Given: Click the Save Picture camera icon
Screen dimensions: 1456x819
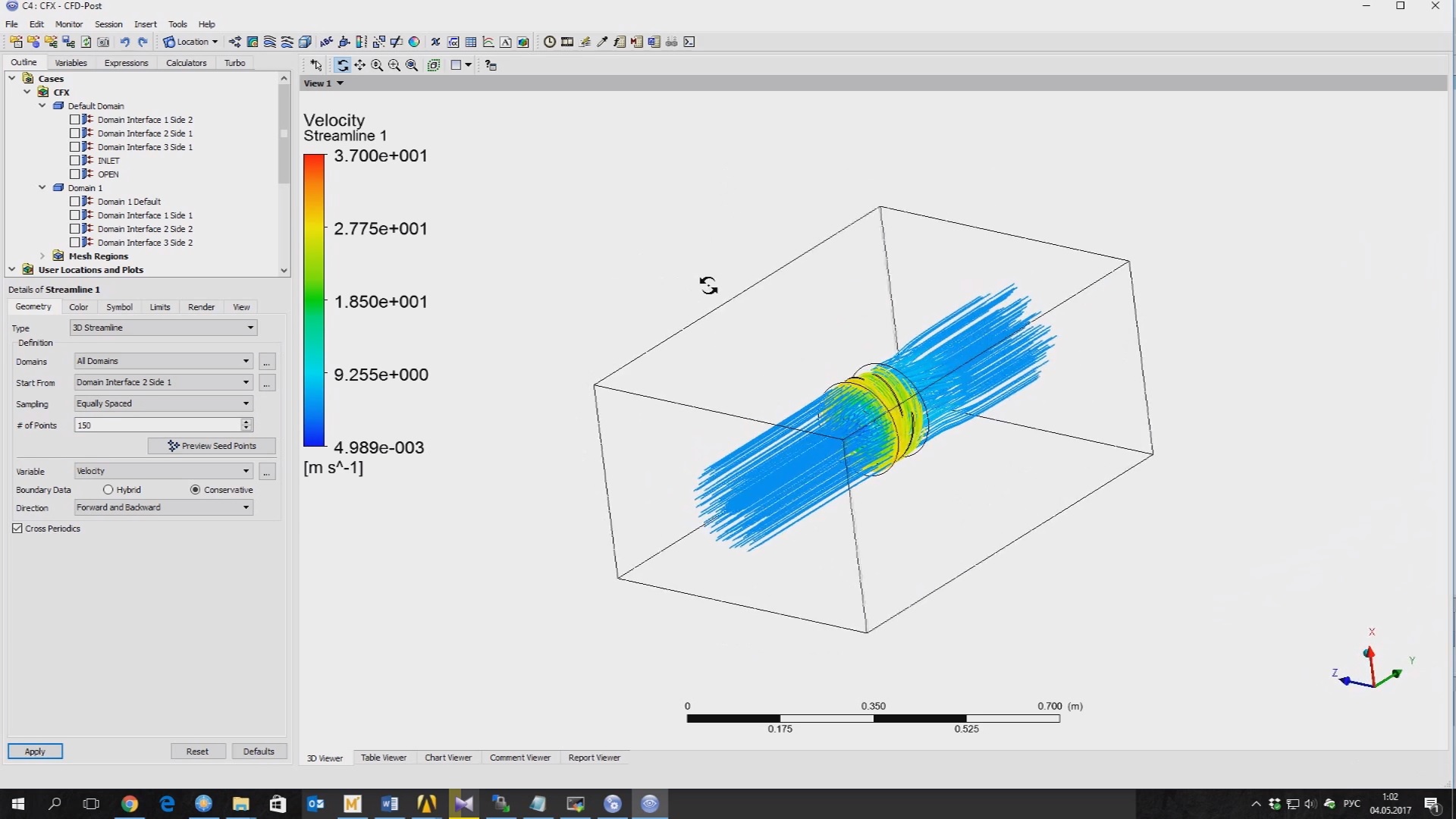Looking at the screenshot, I should coord(103,42).
